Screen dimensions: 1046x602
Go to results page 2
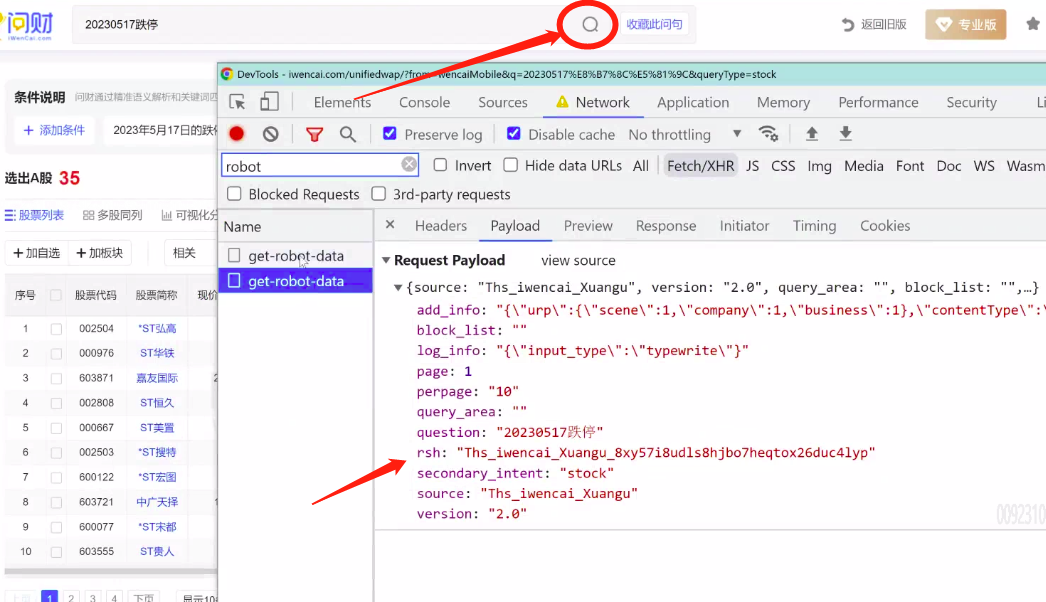click(x=71, y=597)
